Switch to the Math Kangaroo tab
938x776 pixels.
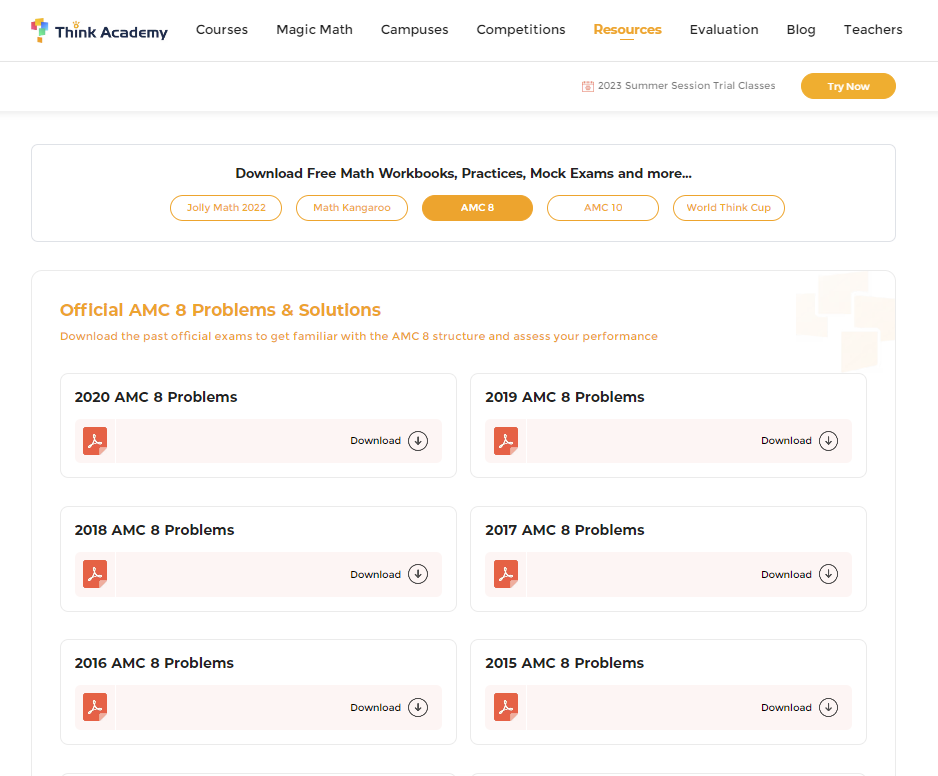(352, 208)
